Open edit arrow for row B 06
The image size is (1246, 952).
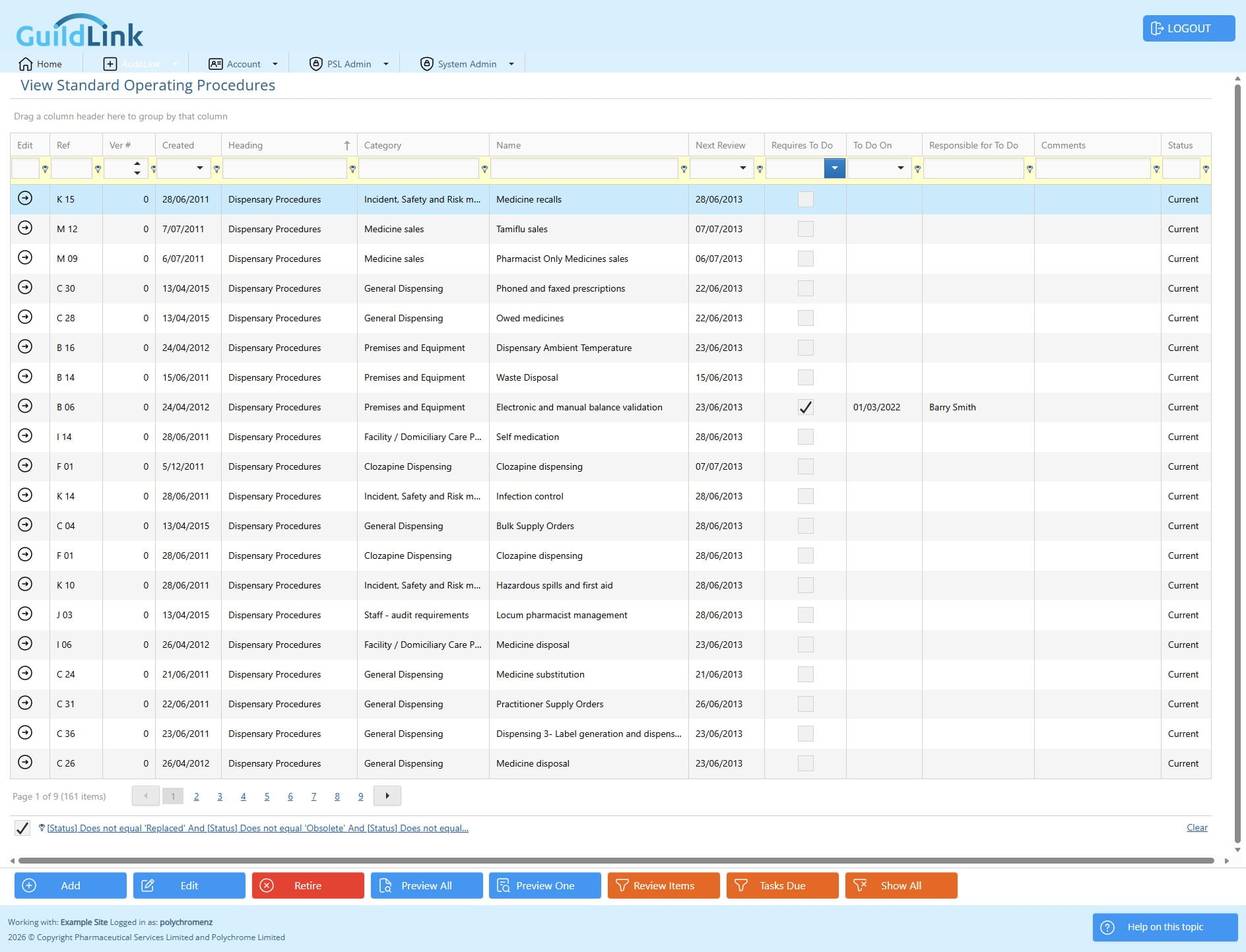[x=25, y=406]
